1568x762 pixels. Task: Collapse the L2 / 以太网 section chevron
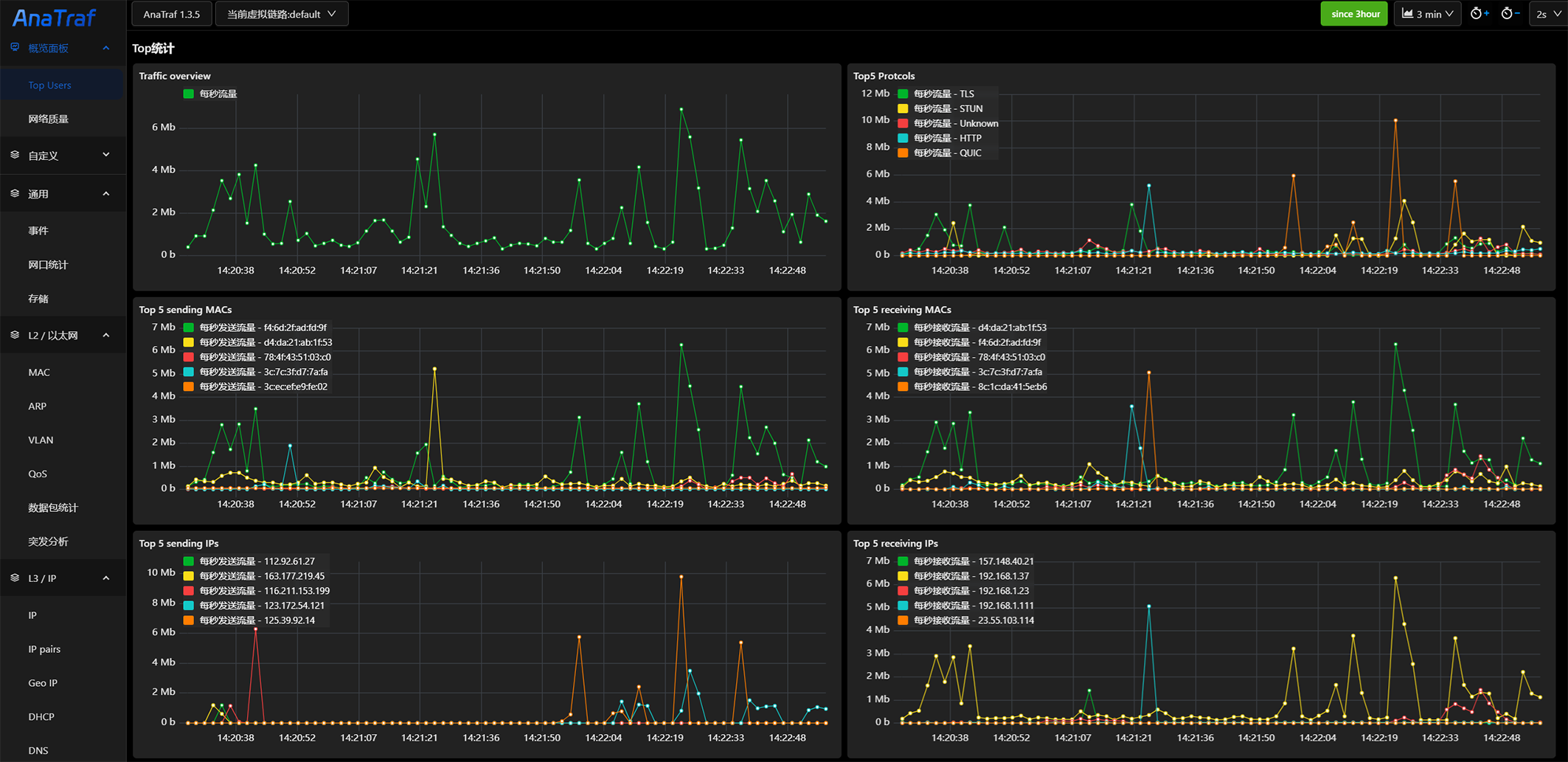[x=106, y=336]
